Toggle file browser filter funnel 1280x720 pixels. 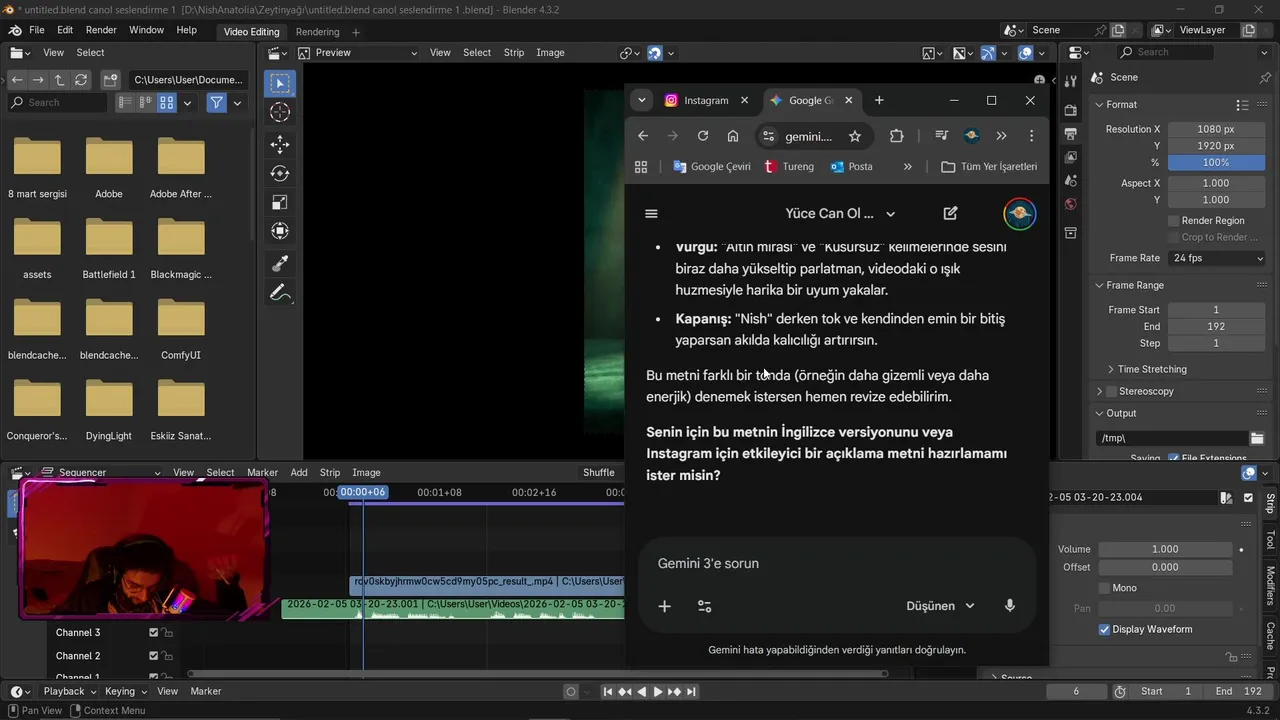216,102
